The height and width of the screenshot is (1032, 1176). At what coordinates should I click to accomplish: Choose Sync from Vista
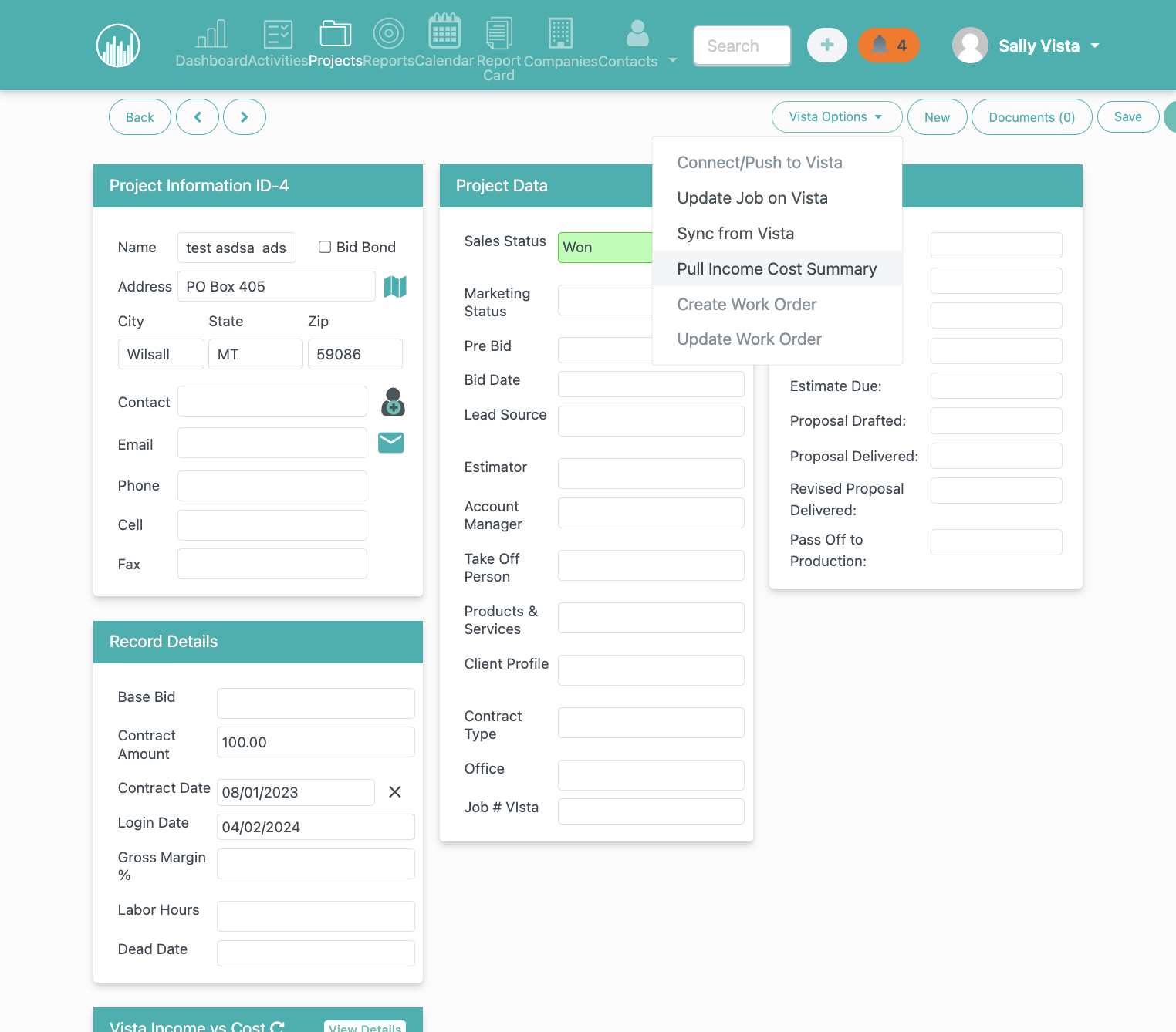pos(777,234)
